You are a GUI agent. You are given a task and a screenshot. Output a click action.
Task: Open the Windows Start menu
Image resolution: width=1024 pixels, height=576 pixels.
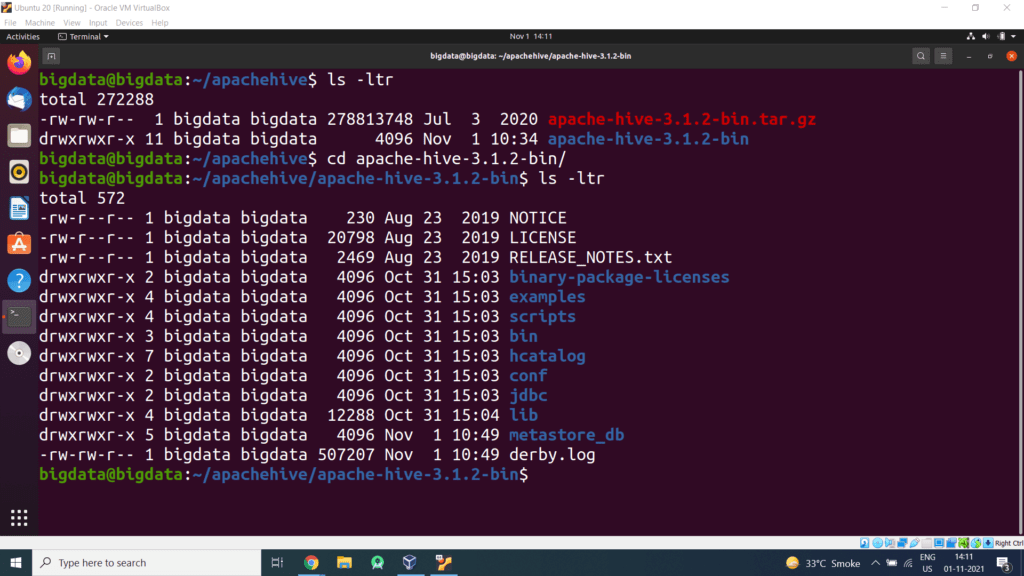tap(16, 562)
